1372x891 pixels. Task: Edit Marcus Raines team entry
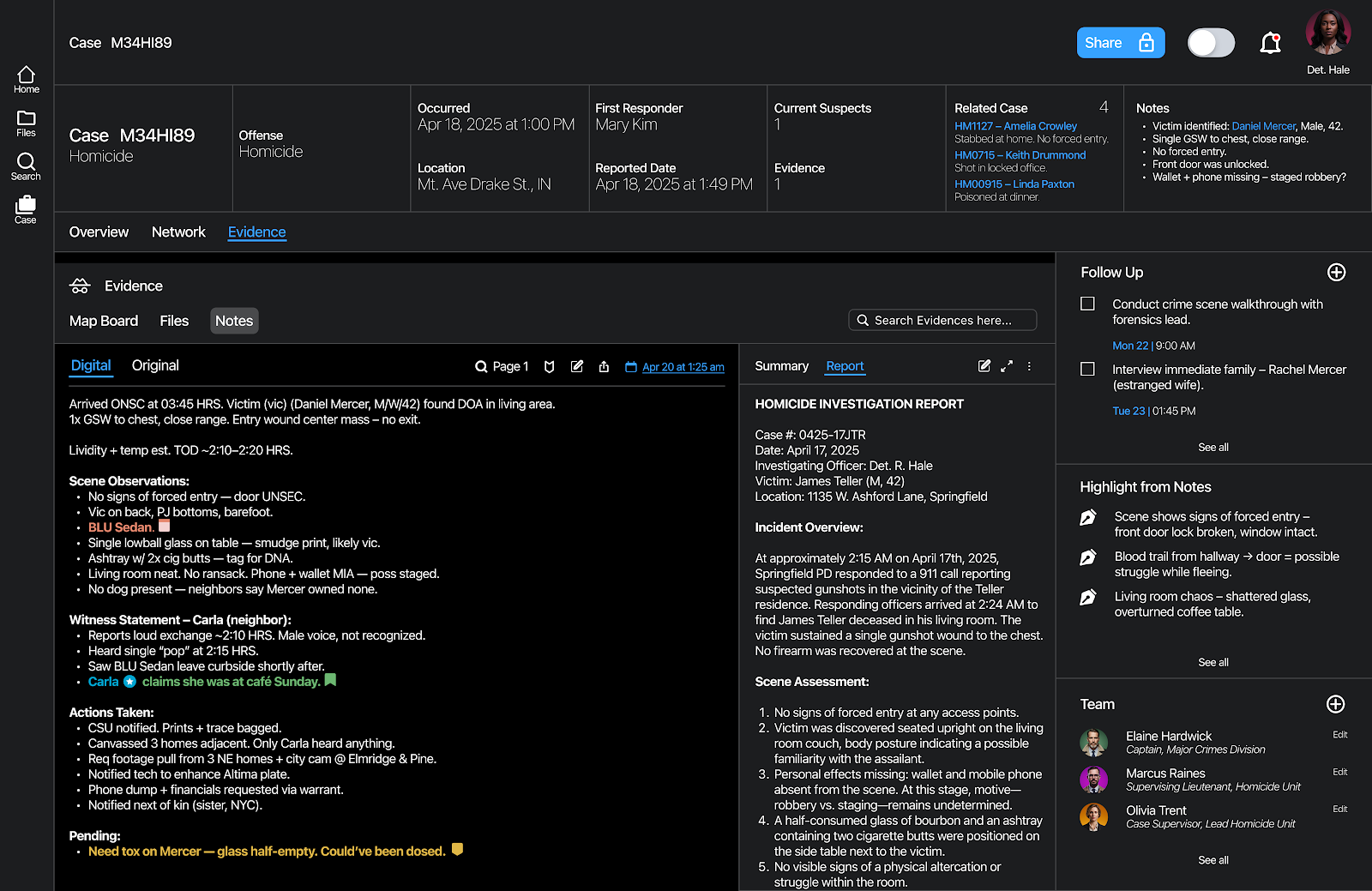pyautogui.click(x=1340, y=773)
